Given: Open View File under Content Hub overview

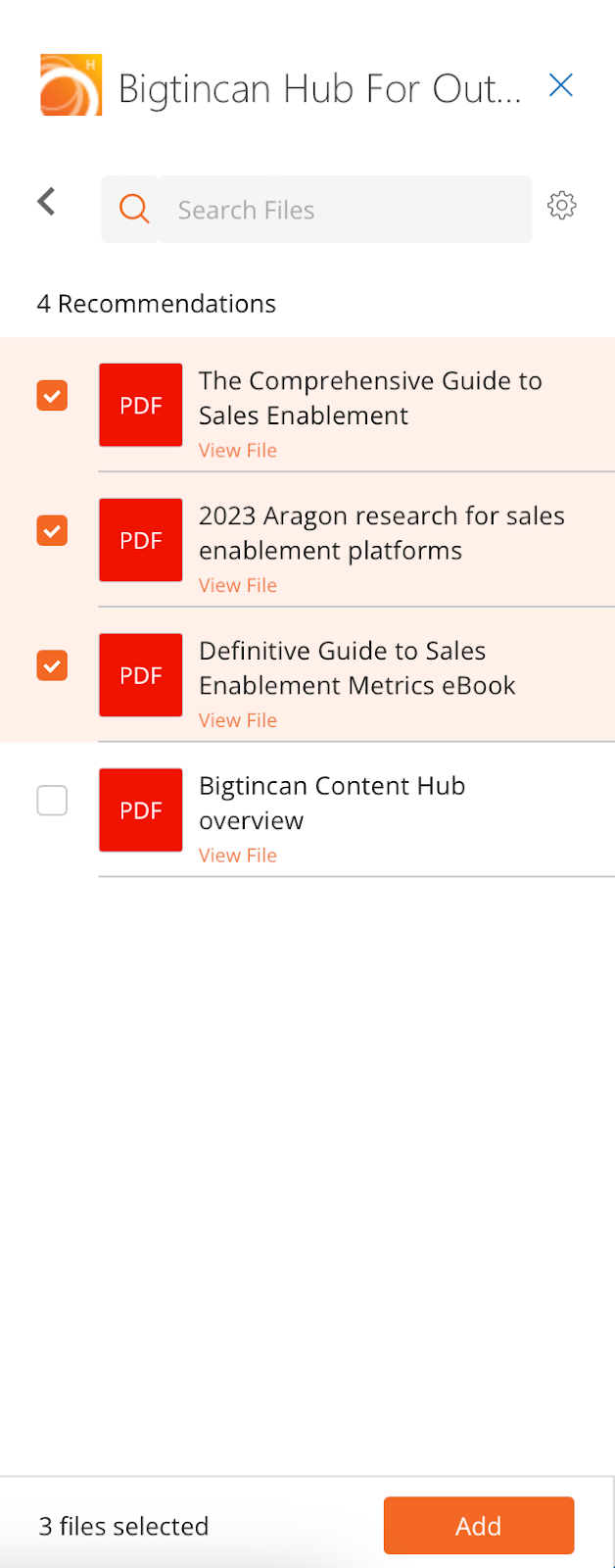Looking at the screenshot, I should coord(238,856).
